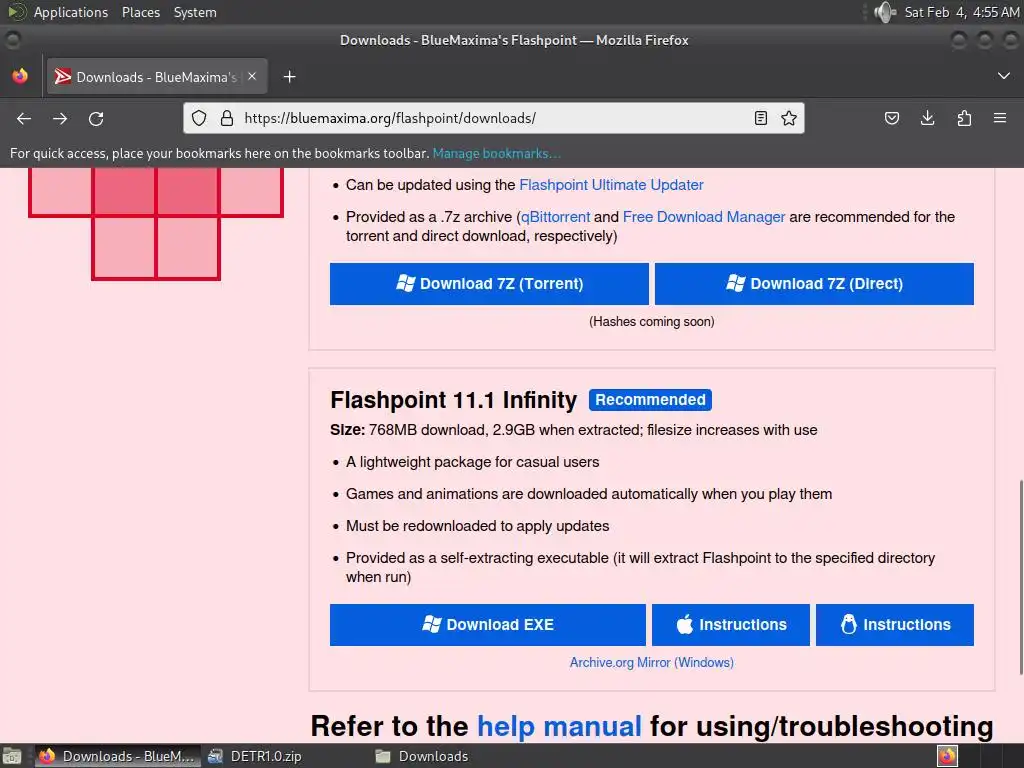Image resolution: width=1024 pixels, height=768 pixels.
Task: Click the date and time clock
Action: tap(961, 12)
